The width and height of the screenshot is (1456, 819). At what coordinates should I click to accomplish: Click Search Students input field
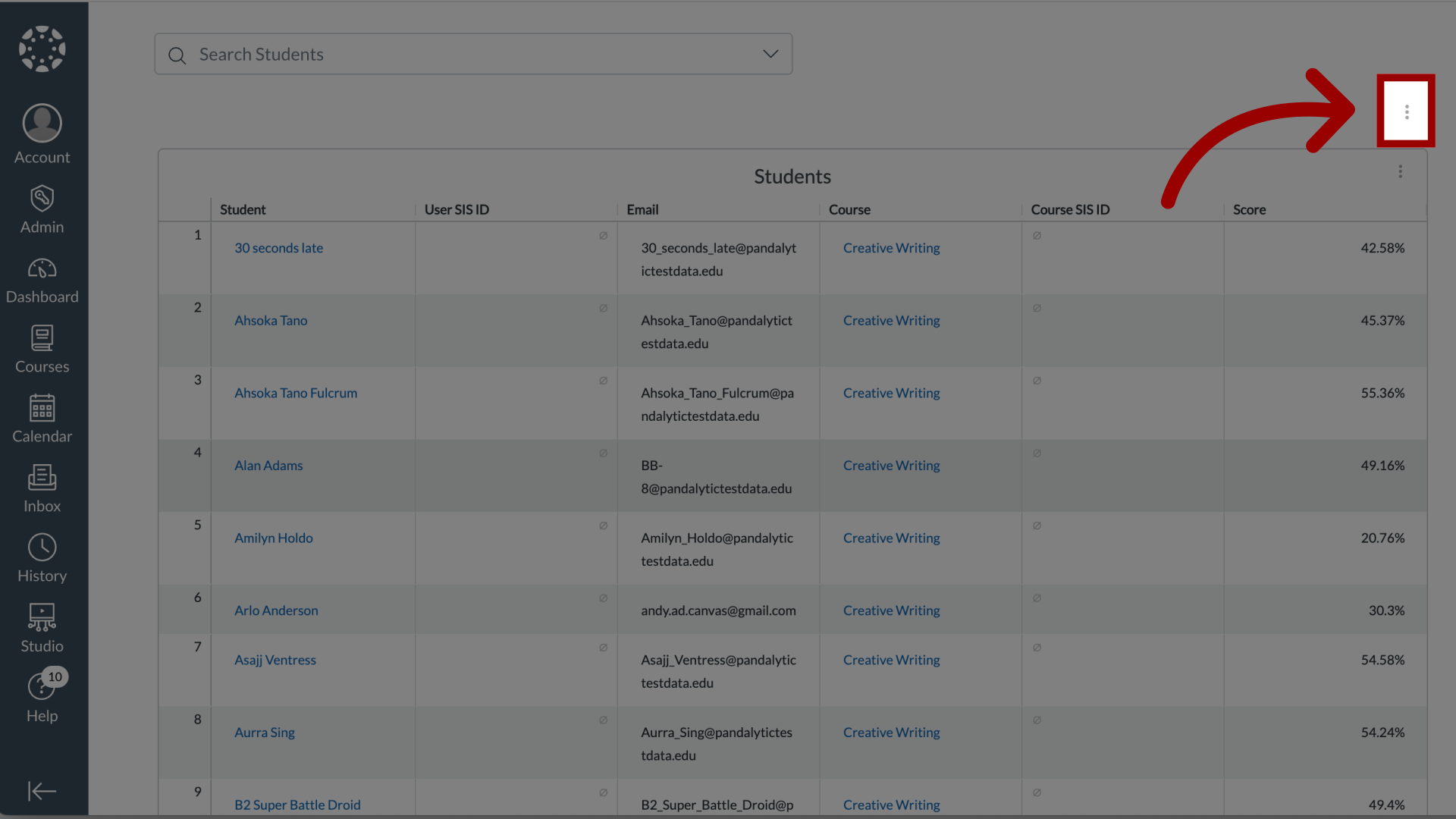click(473, 53)
